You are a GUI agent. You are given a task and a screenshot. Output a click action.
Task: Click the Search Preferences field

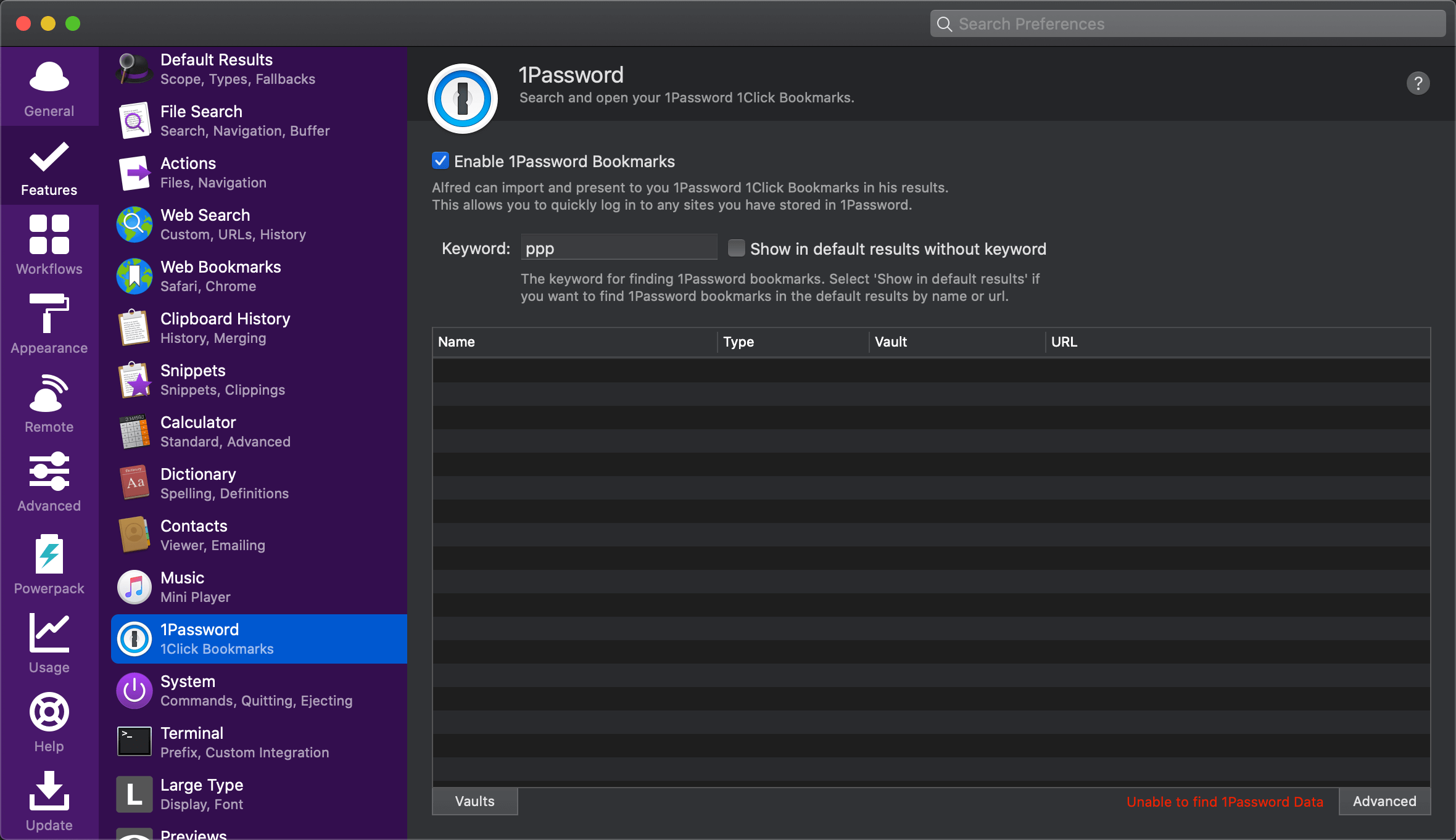coord(1188,23)
